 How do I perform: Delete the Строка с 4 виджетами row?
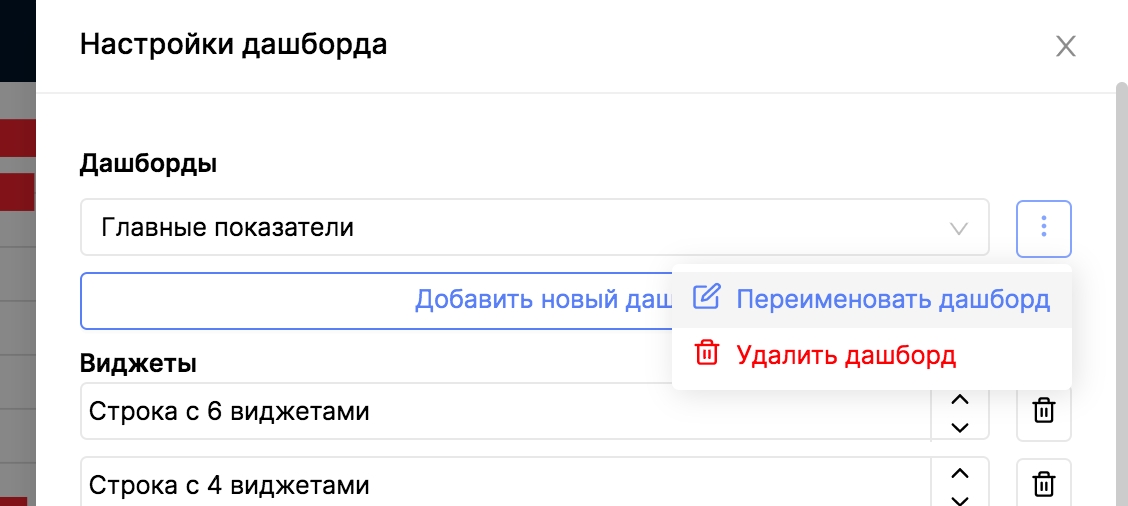1043,485
